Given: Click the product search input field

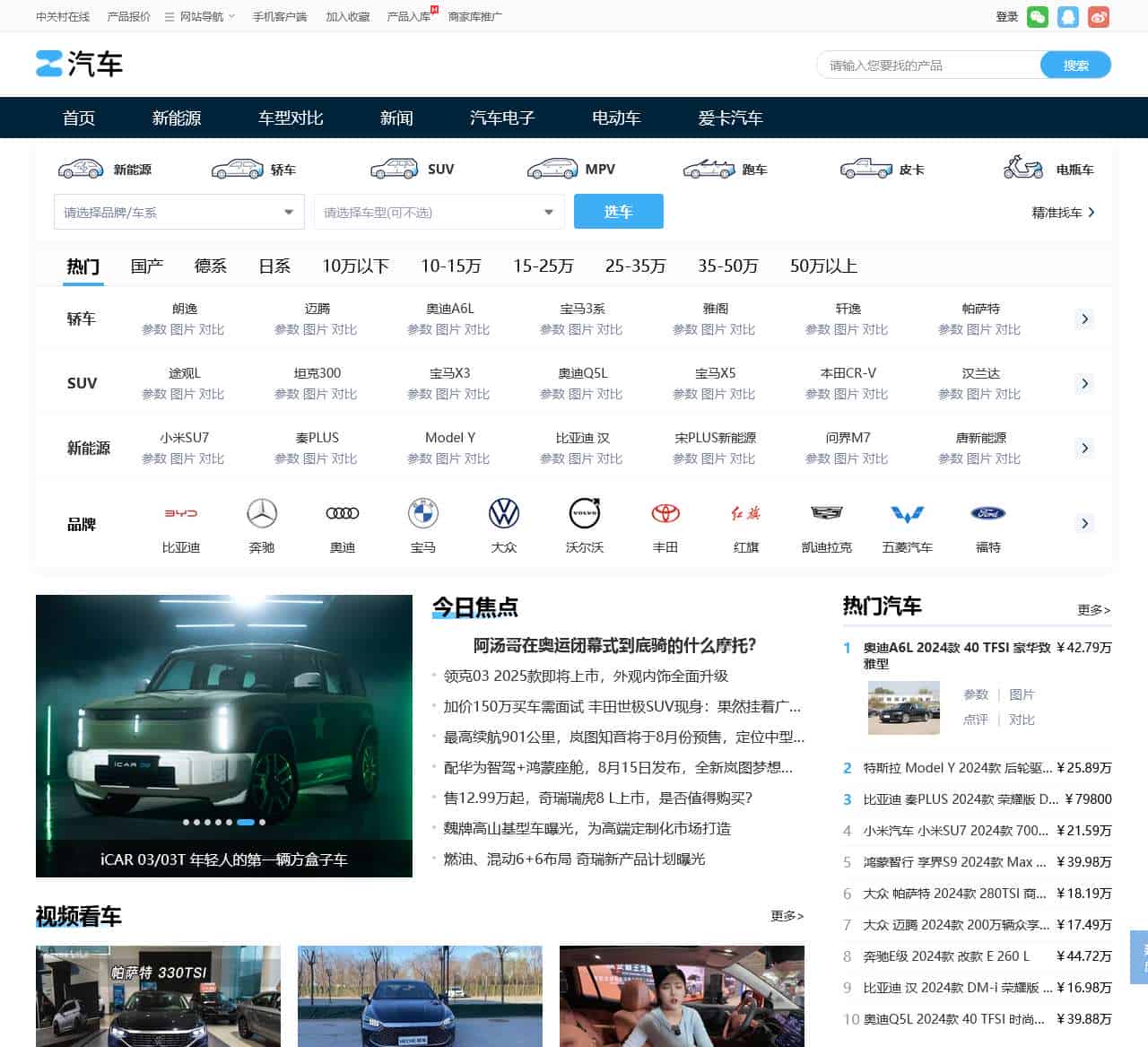Looking at the screenshot, I should click(x=928, y=65).
